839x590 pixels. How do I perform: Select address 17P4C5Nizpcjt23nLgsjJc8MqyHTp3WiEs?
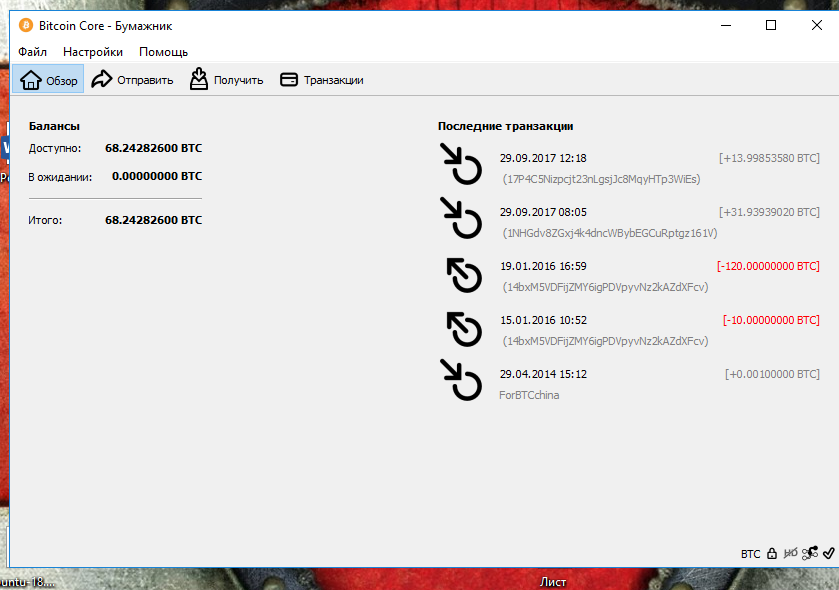pos(601,179)
